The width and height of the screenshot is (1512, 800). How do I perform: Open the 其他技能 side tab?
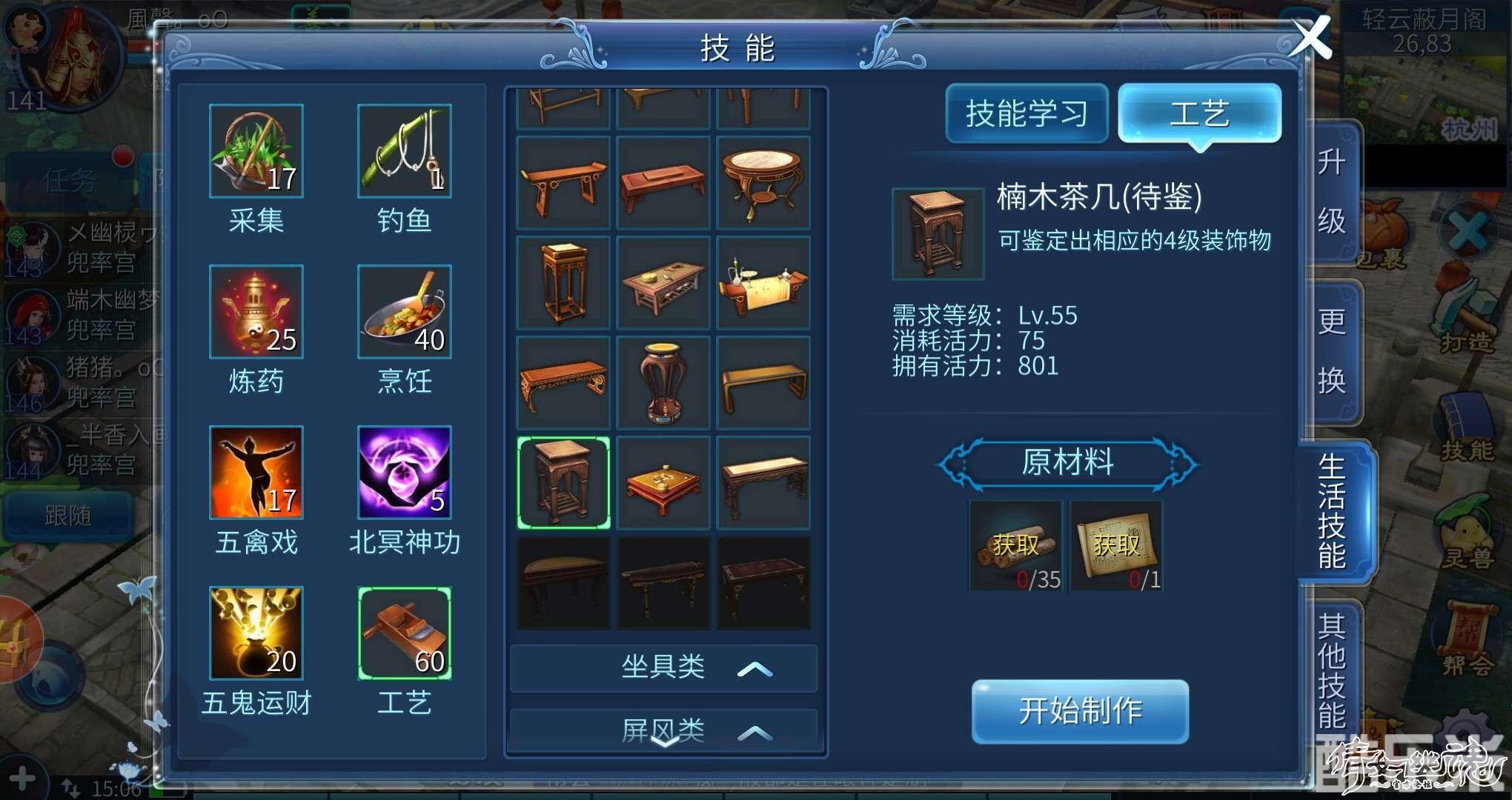click(x=1332, y=671)
